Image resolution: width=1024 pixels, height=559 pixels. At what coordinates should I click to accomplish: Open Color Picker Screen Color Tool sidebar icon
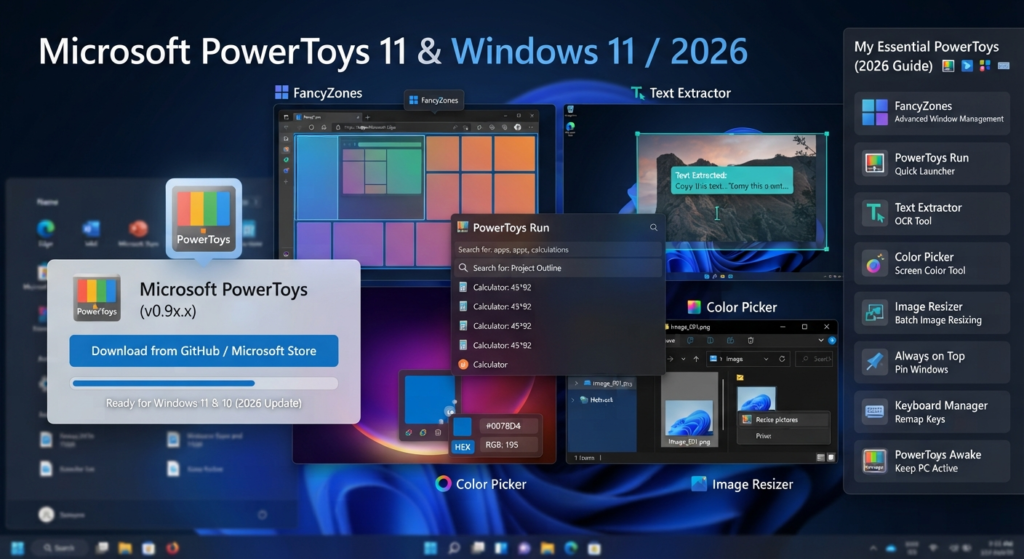(x=874, y=263)
